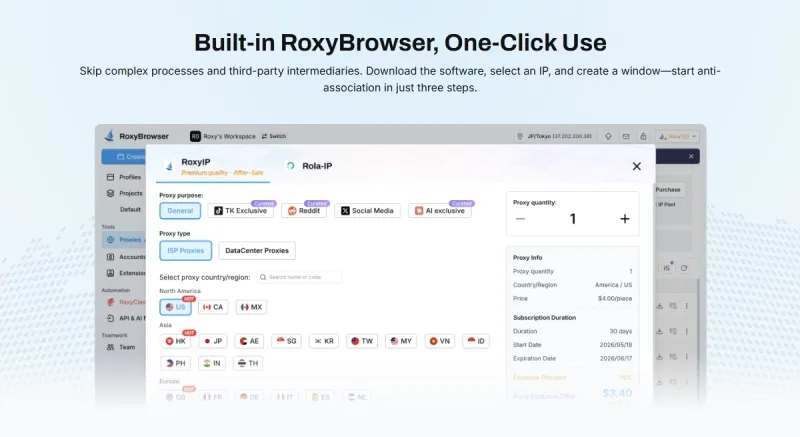800x437 pixels.
Task: Open API & AI in the sidebar
Action: tap(126, 318)
